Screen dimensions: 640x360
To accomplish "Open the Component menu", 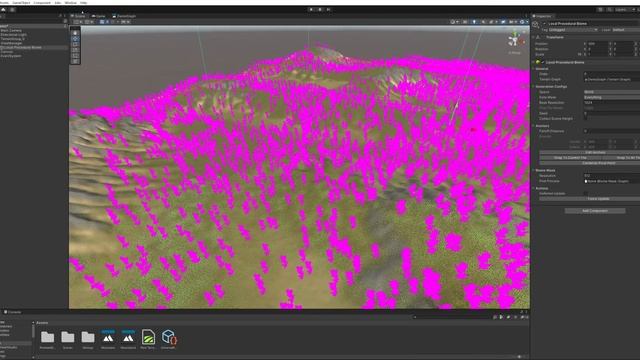I will click(x=42, y=2).
